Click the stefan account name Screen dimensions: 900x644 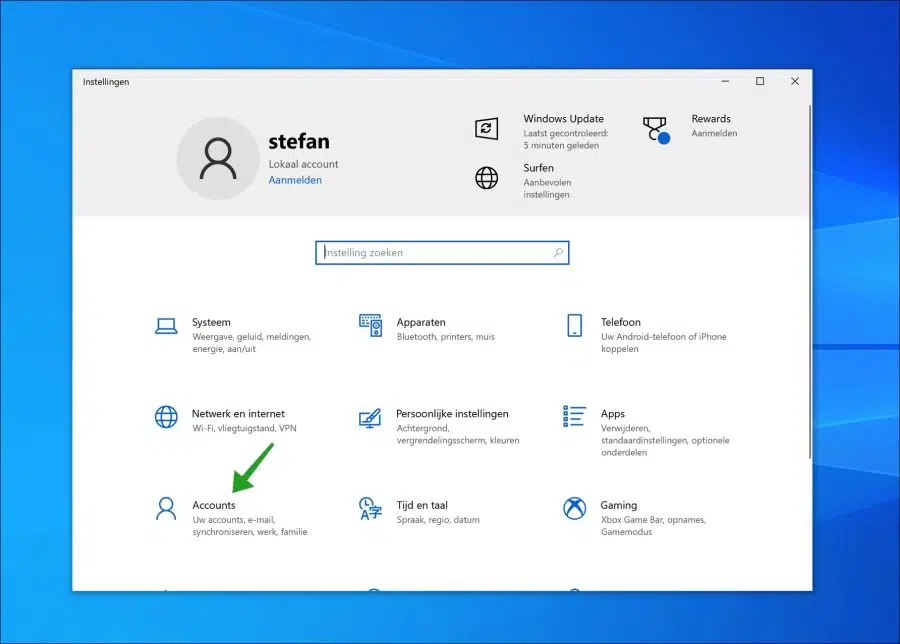point(298,141)
